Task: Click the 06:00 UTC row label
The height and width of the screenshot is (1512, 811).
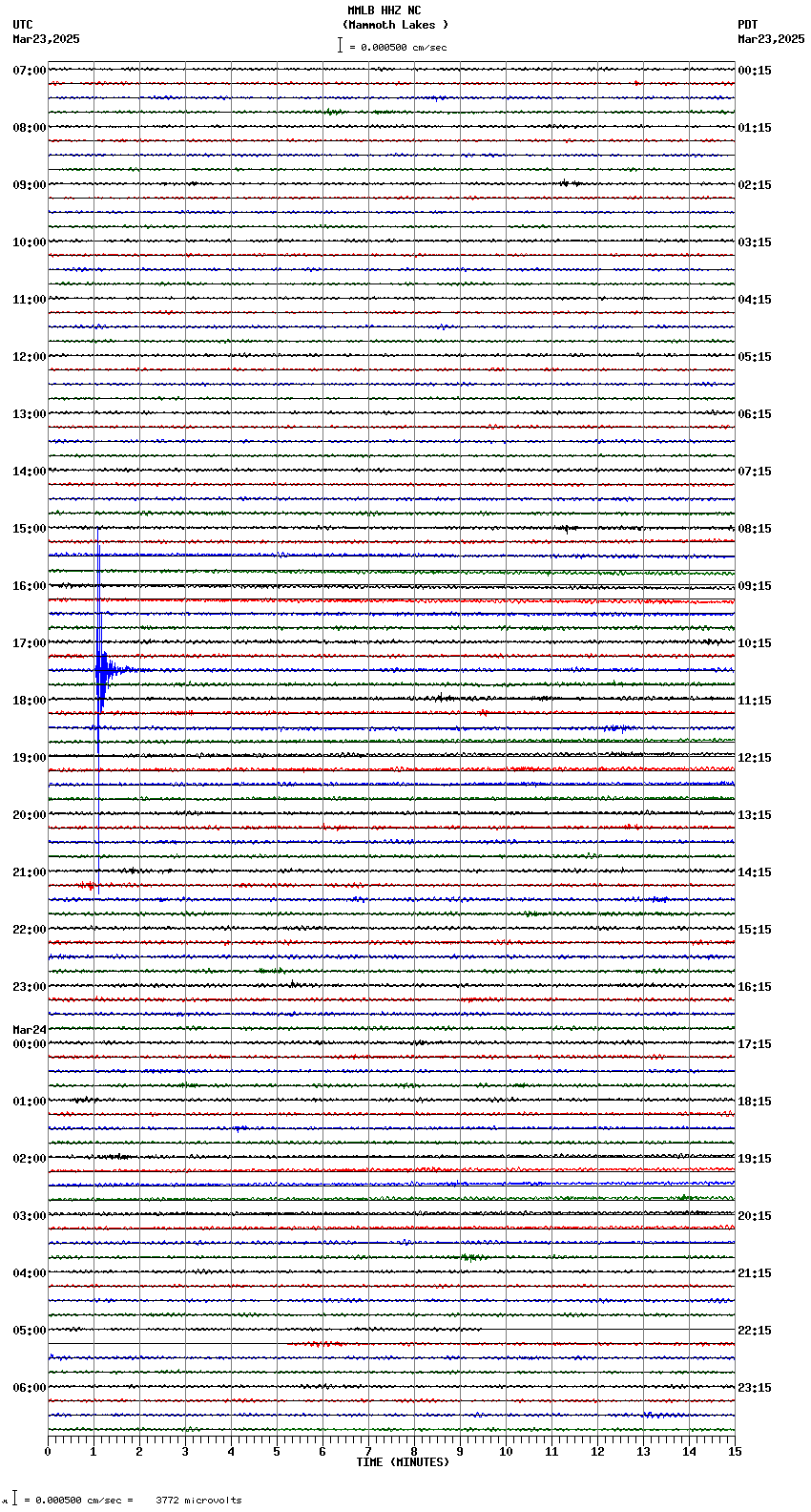Action: [30, 1388]
